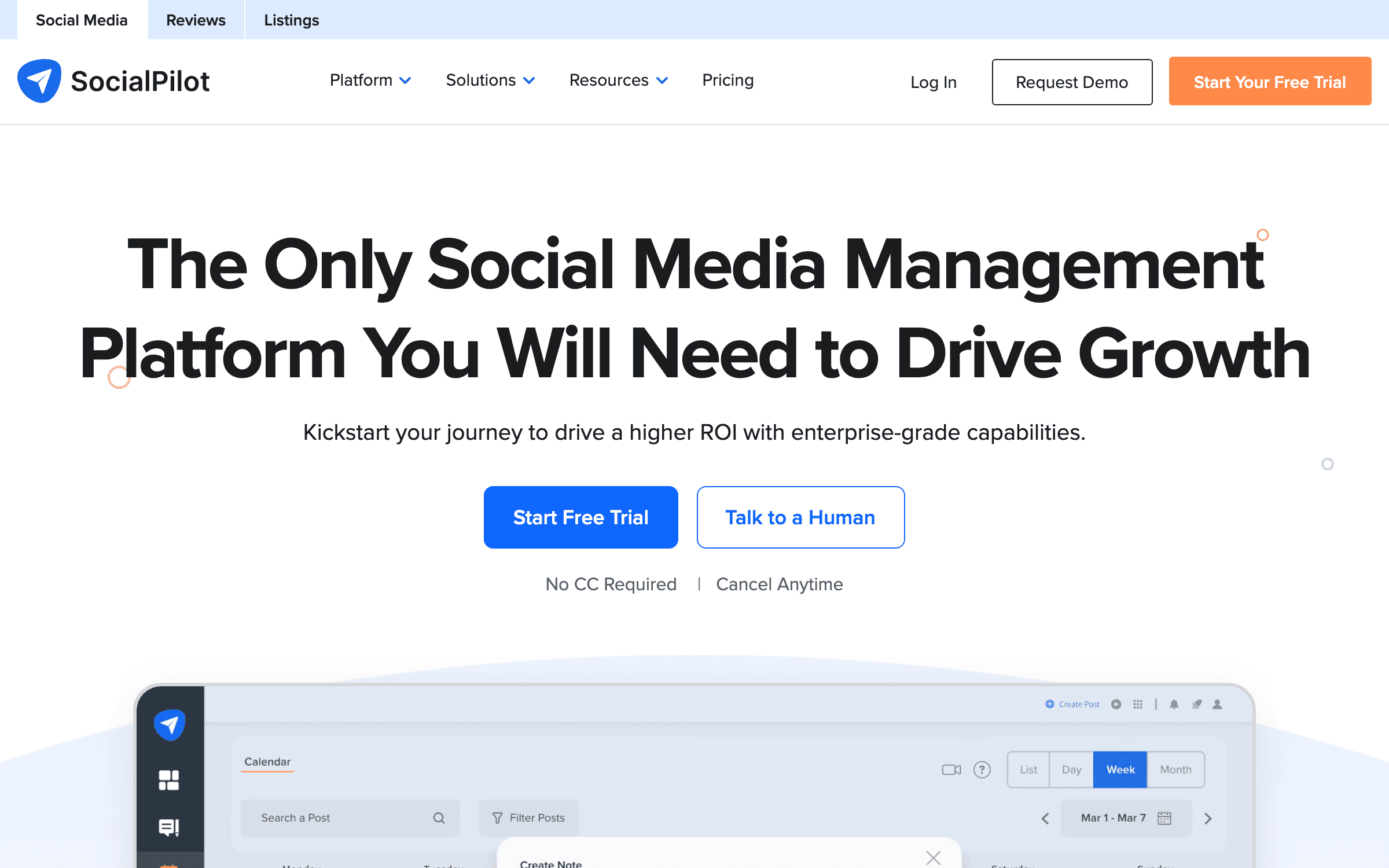Image resolution: width=1389 pixels, height=868 pixels.
Task: Close the Create Note popup
Action: coord(933,857)
